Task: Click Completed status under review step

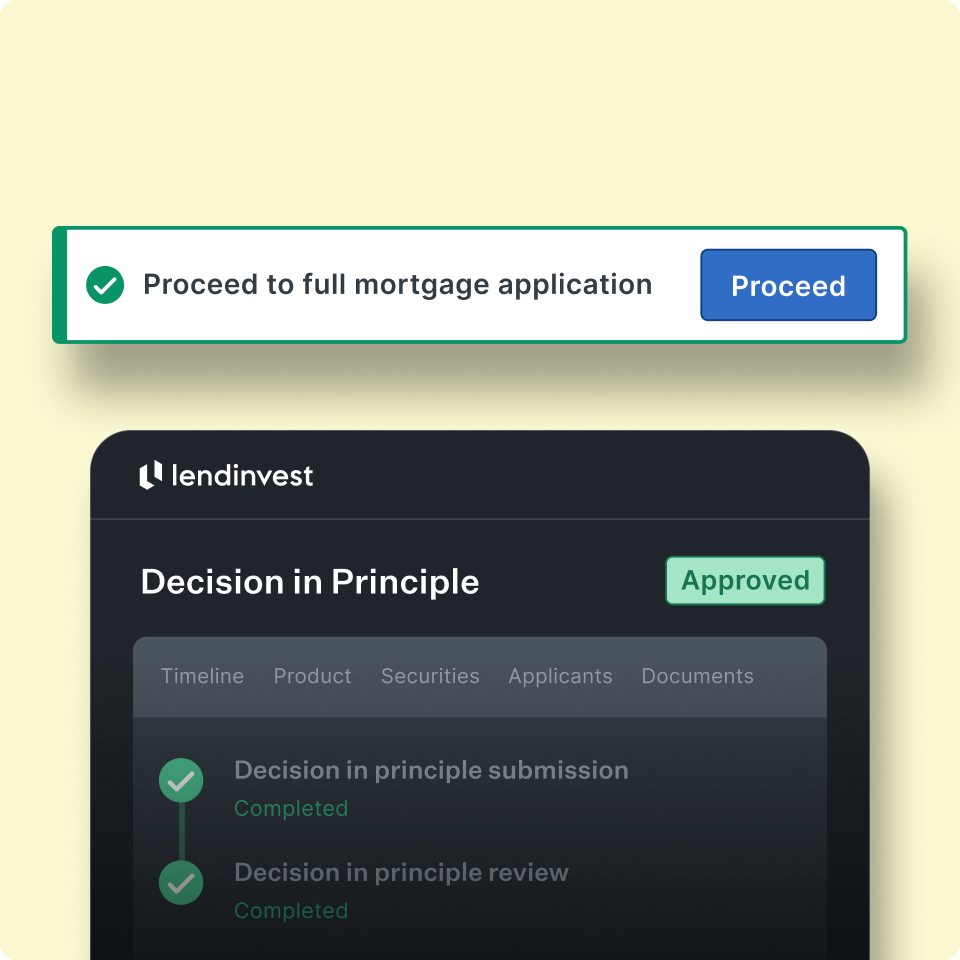Action: 291,911
